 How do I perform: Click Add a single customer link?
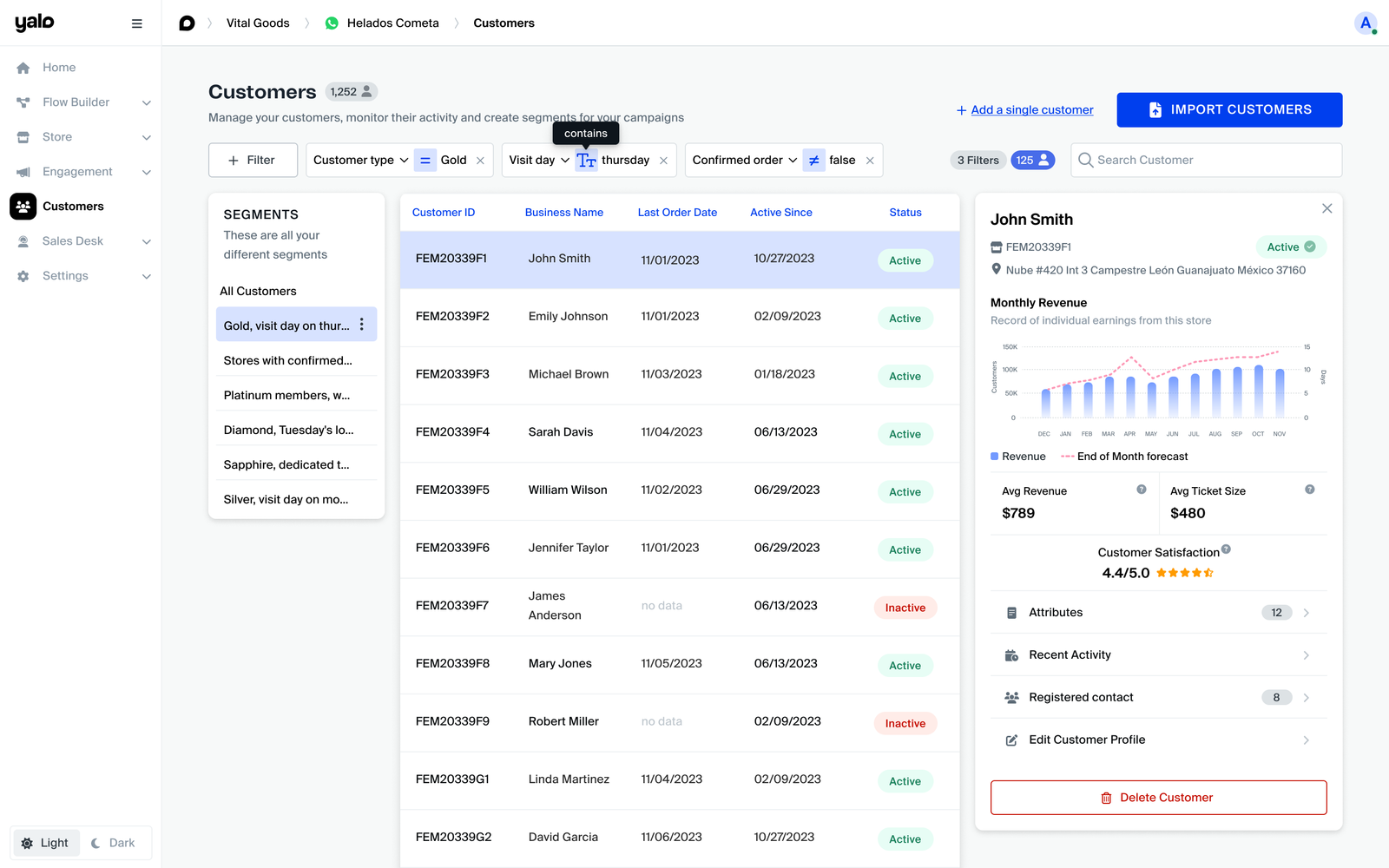pos(1024,110)
